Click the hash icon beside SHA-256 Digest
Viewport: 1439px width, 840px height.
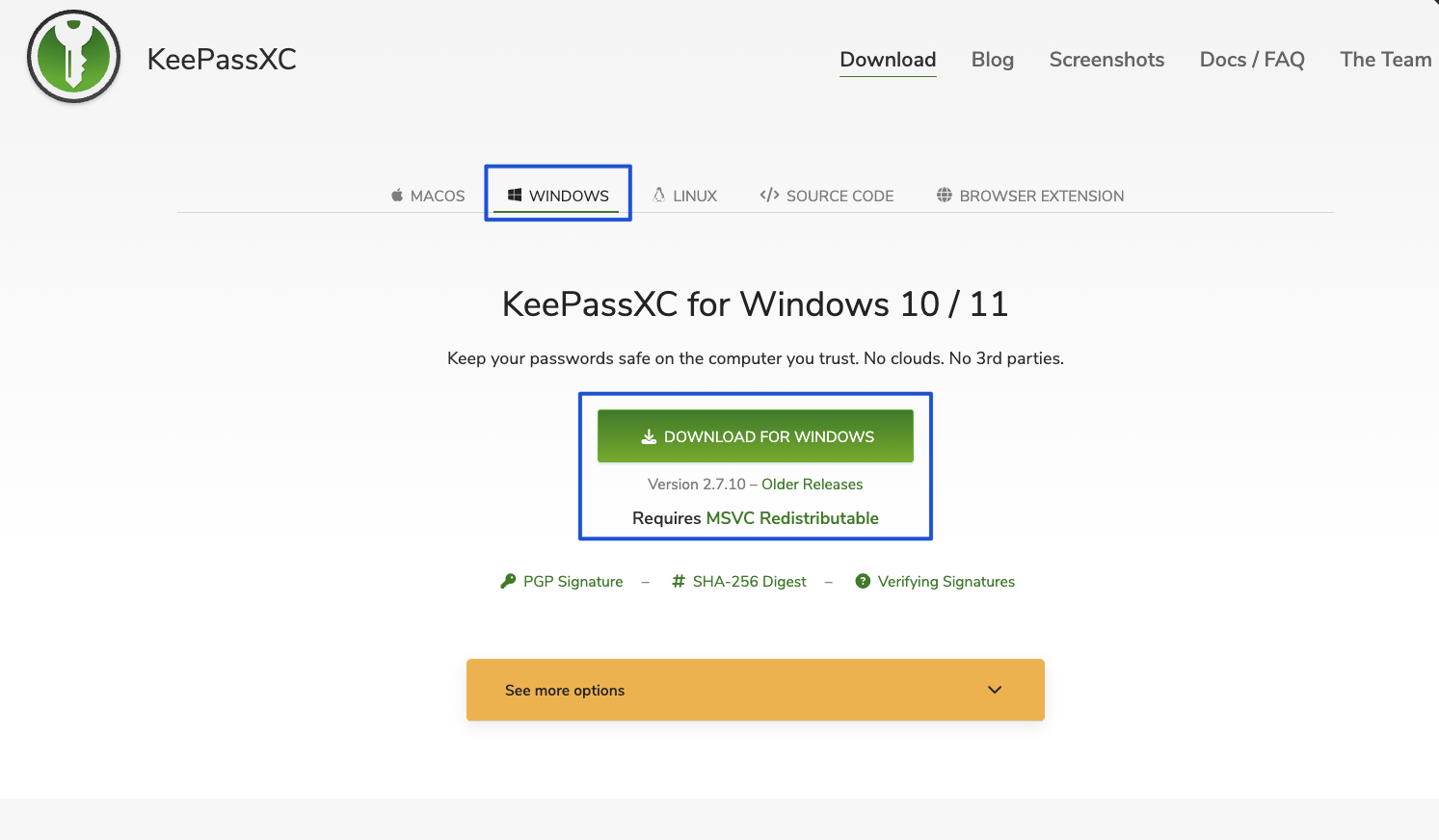(679, 581)
